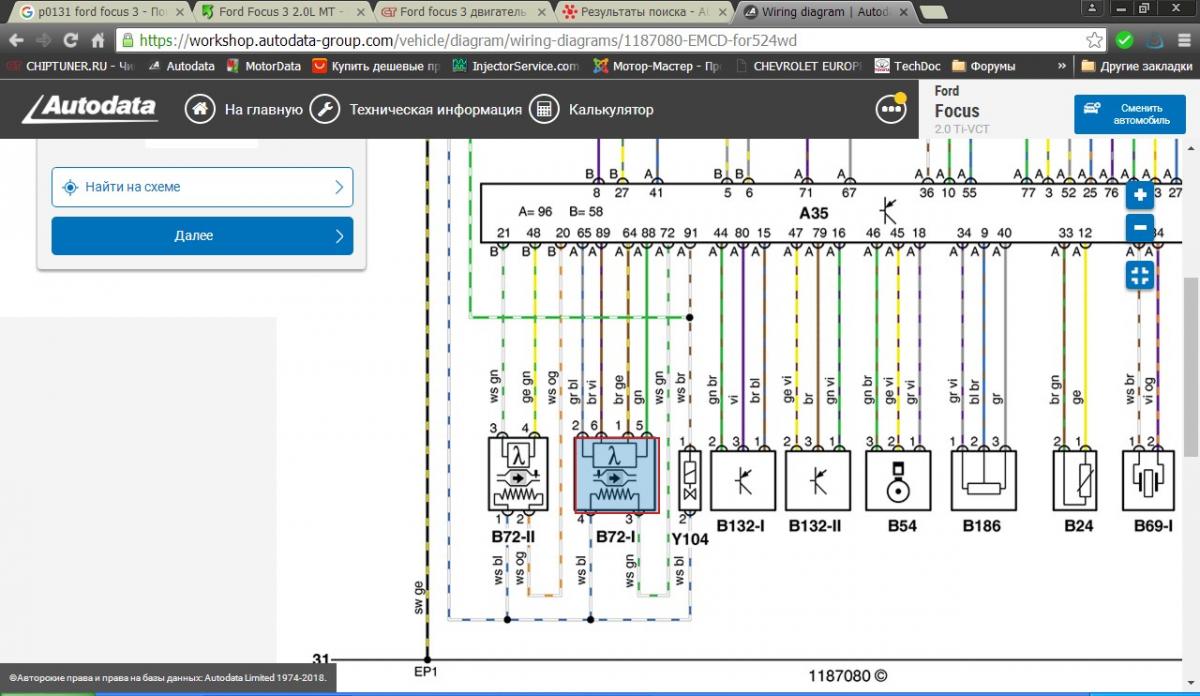Reload the page with the refresh icon

(70, 41)
